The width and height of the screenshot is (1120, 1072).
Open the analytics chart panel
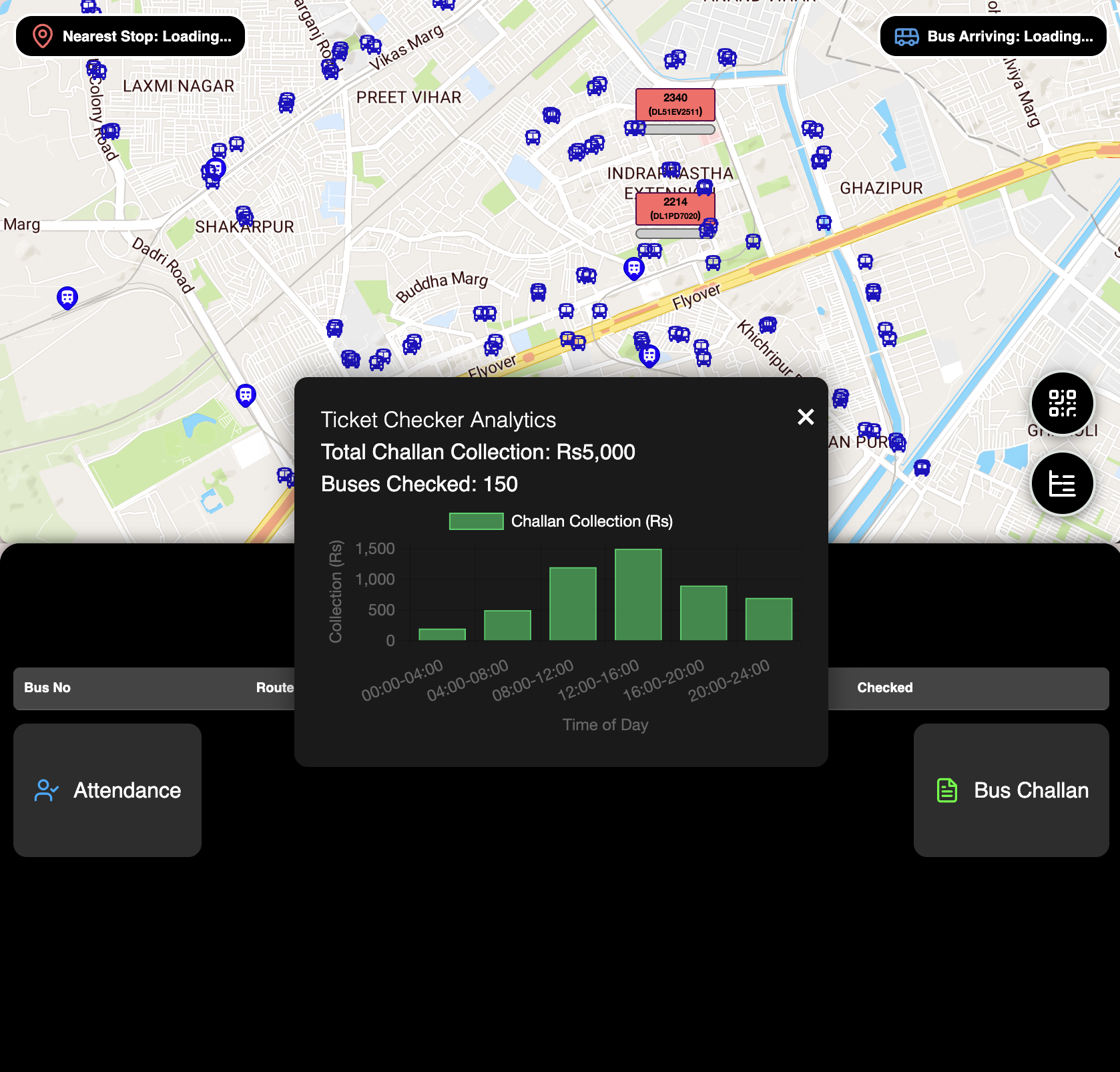[1062, 484]
